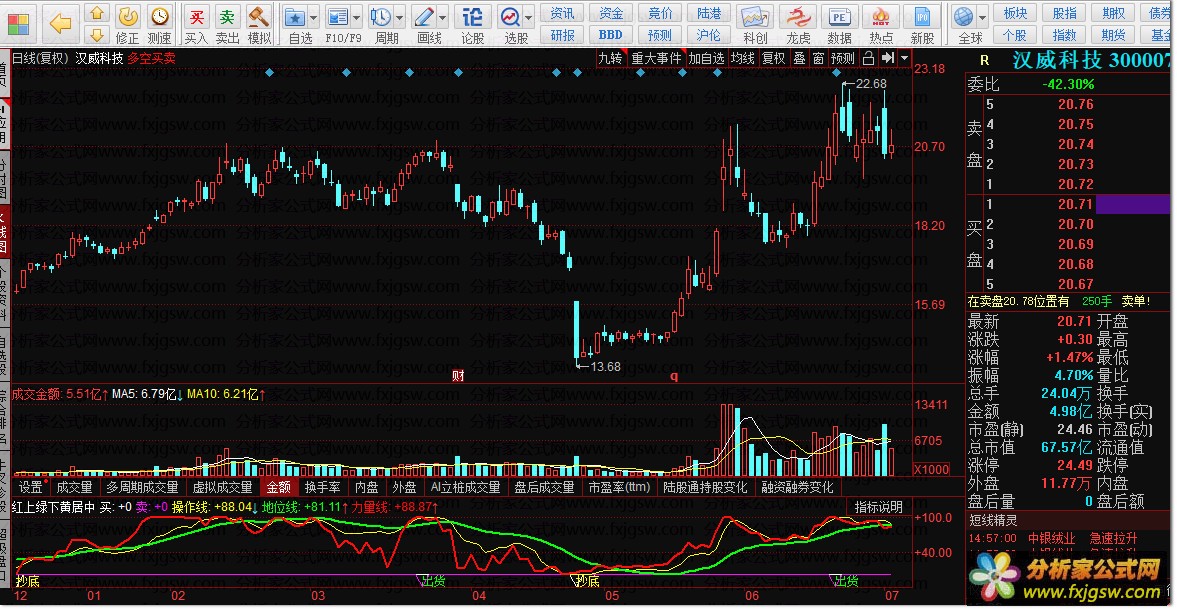This screenshot has width=1177, height=609.
Task: Go back with the yellow left arrow
Action: tap(60, 23)
